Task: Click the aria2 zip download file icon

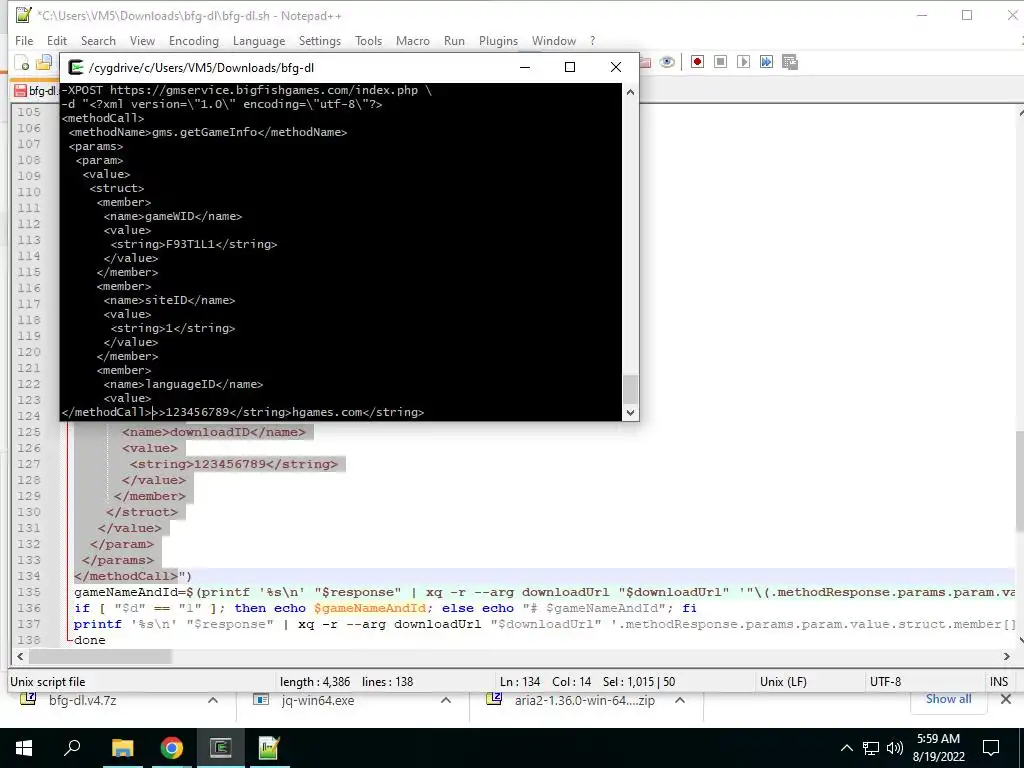Action: pos(494,699)
